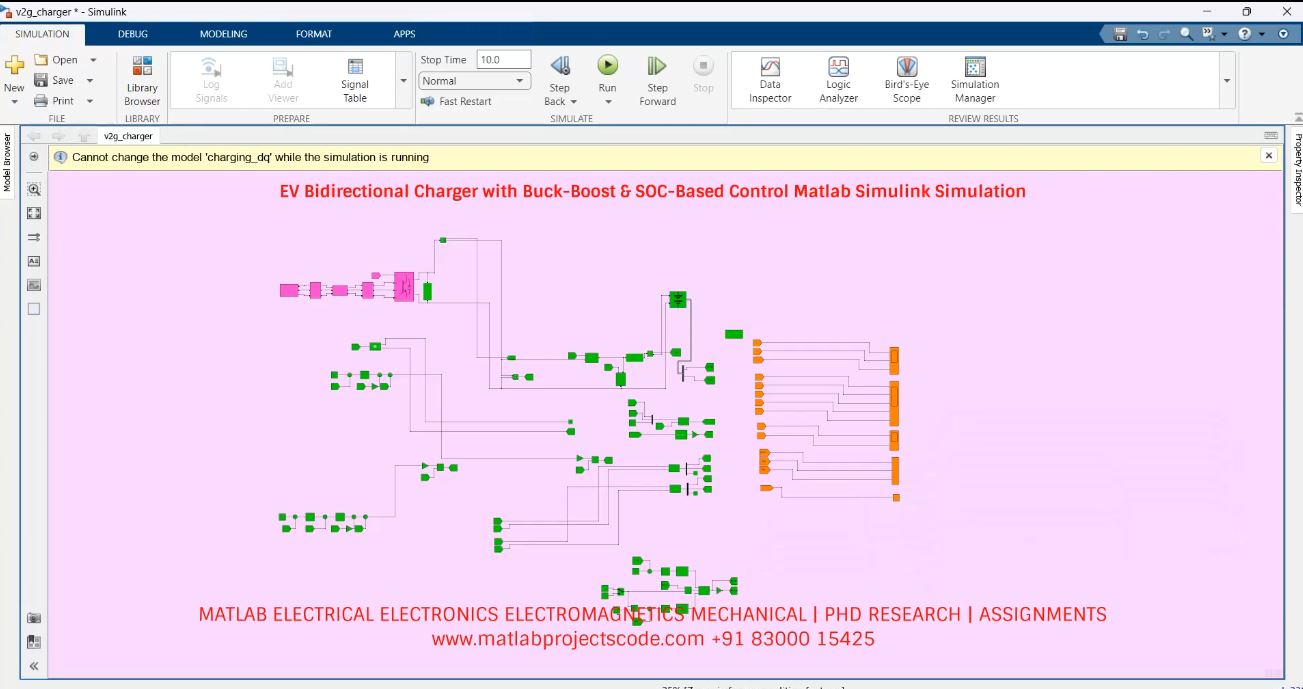This screenshot has width=1303, height=689.
Task: Switch to the MODELING tab
Action: click(223, 34)
